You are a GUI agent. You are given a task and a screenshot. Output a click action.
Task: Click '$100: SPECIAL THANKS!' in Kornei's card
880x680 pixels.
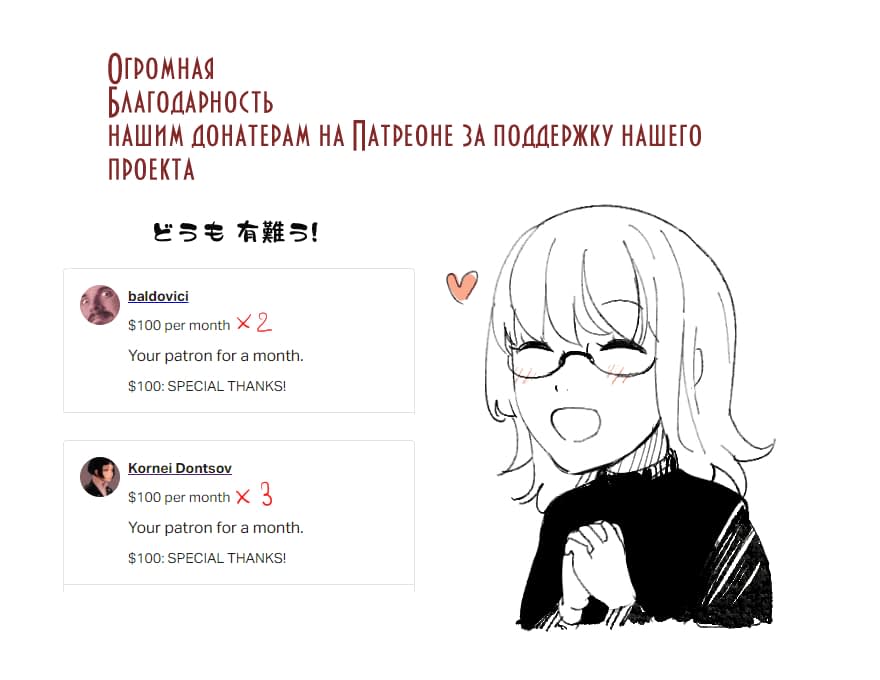coord(207,558)
